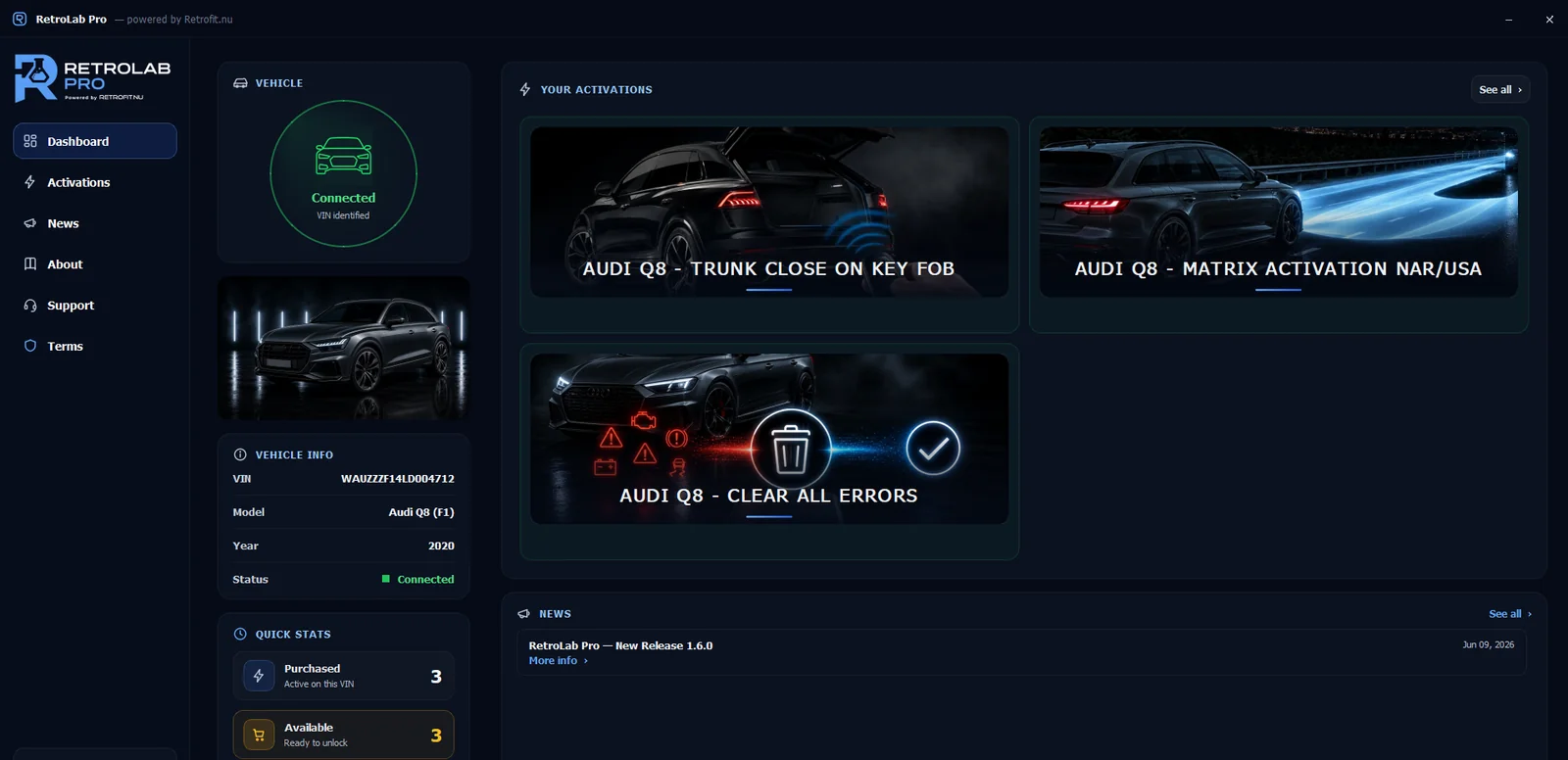Click the Activations lightning bolt icon
Viewport: 1568px width, 760px height.
point(30,182)
